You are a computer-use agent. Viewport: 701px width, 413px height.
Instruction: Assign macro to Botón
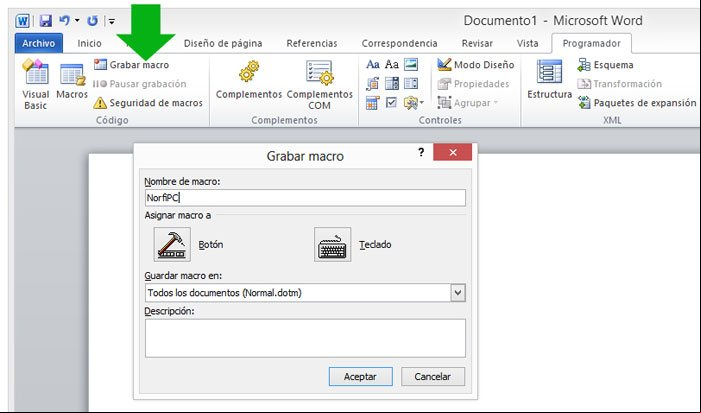[x=172, y=244]
